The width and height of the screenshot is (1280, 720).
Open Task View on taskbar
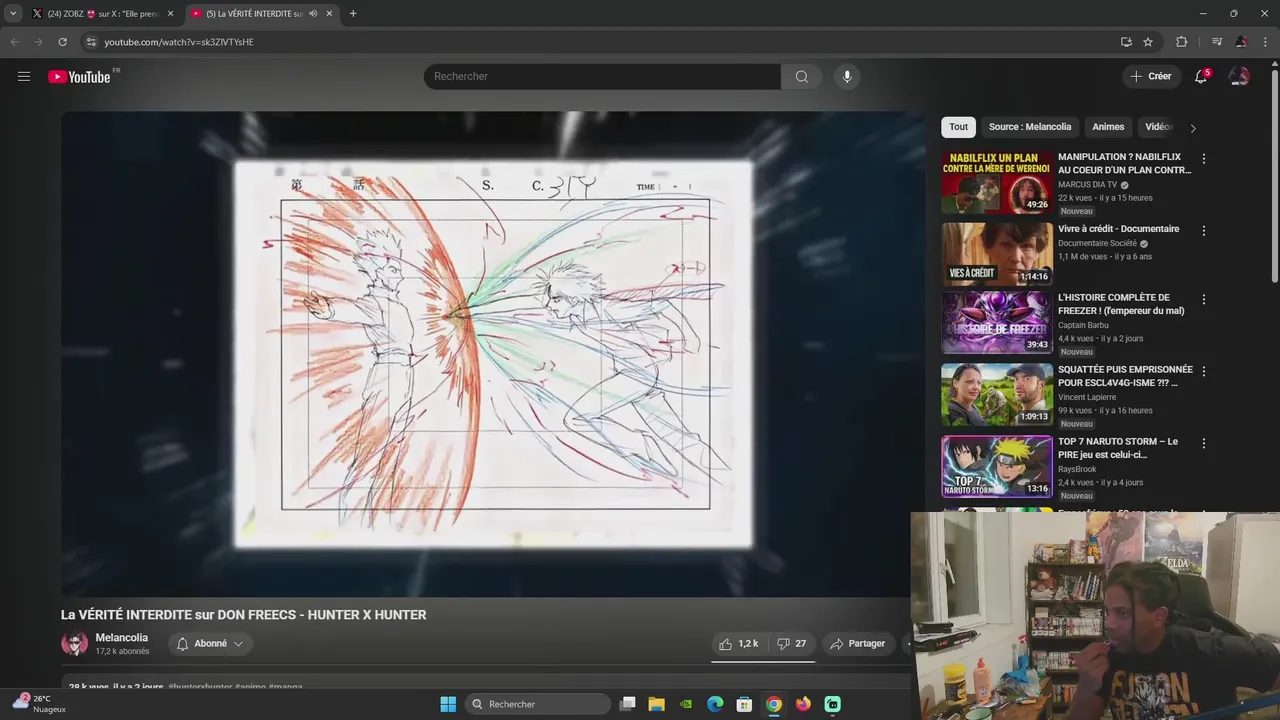tap(627, 704)
